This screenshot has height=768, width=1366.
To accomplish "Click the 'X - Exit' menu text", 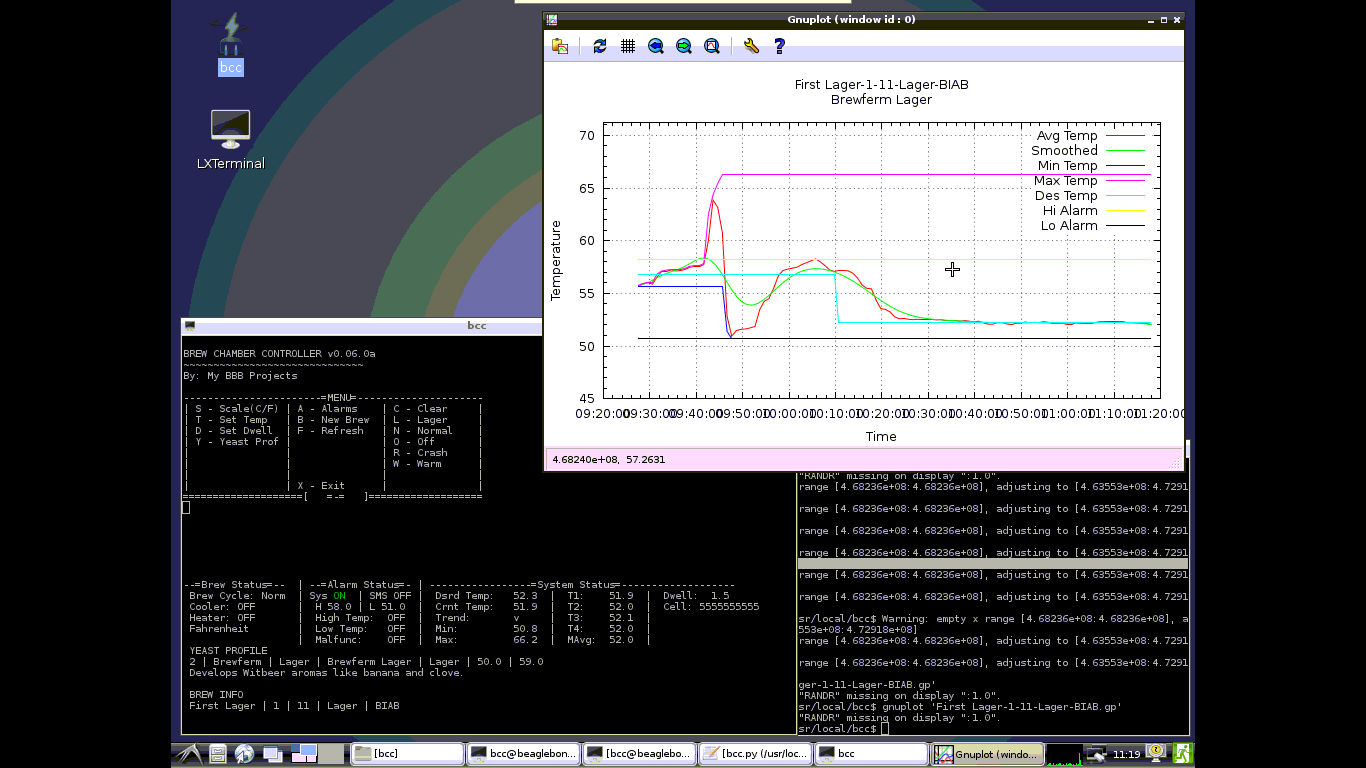I will (321, 486).
